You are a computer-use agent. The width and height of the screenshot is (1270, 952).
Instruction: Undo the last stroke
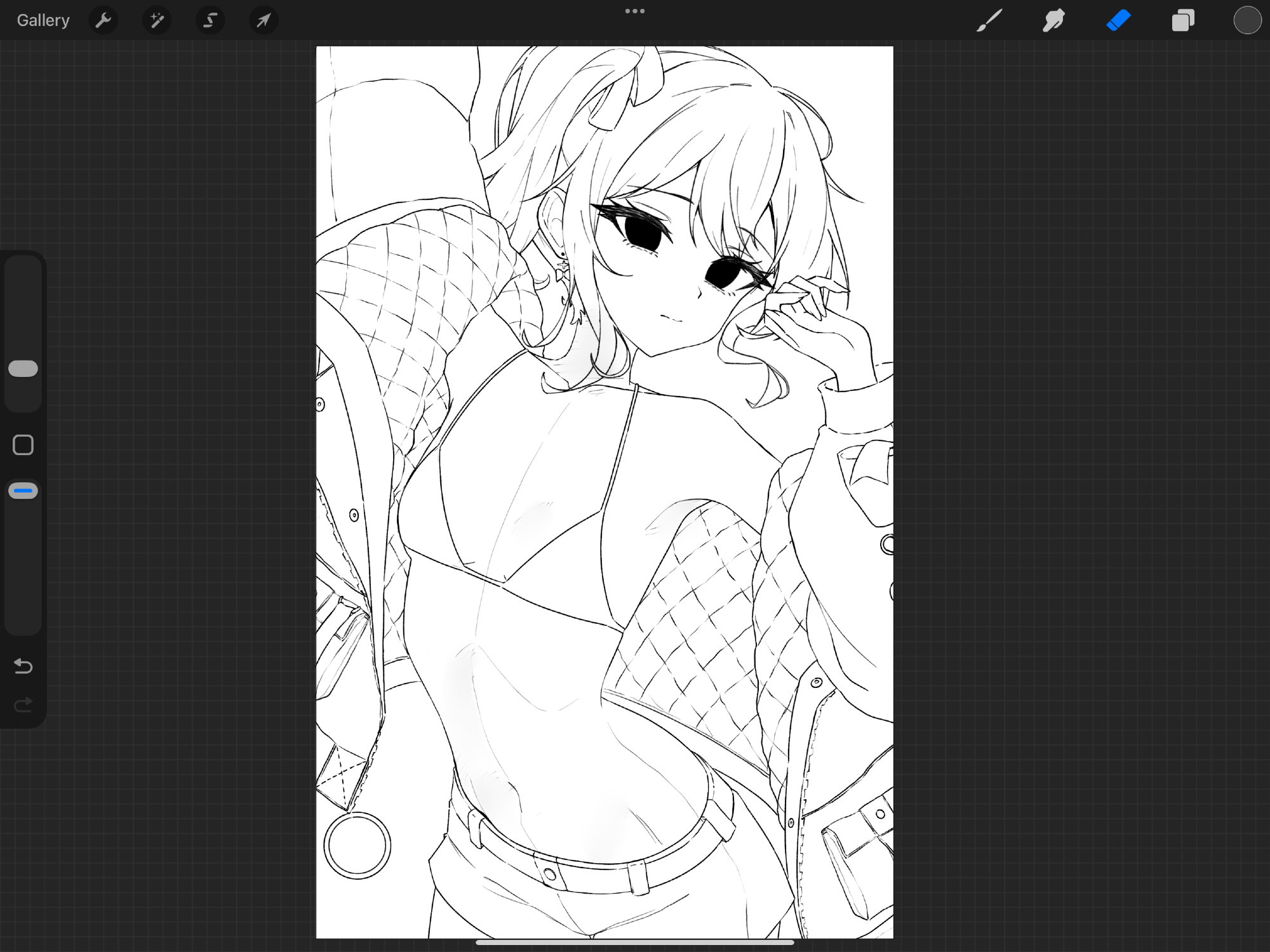click(x=23, y=666)
